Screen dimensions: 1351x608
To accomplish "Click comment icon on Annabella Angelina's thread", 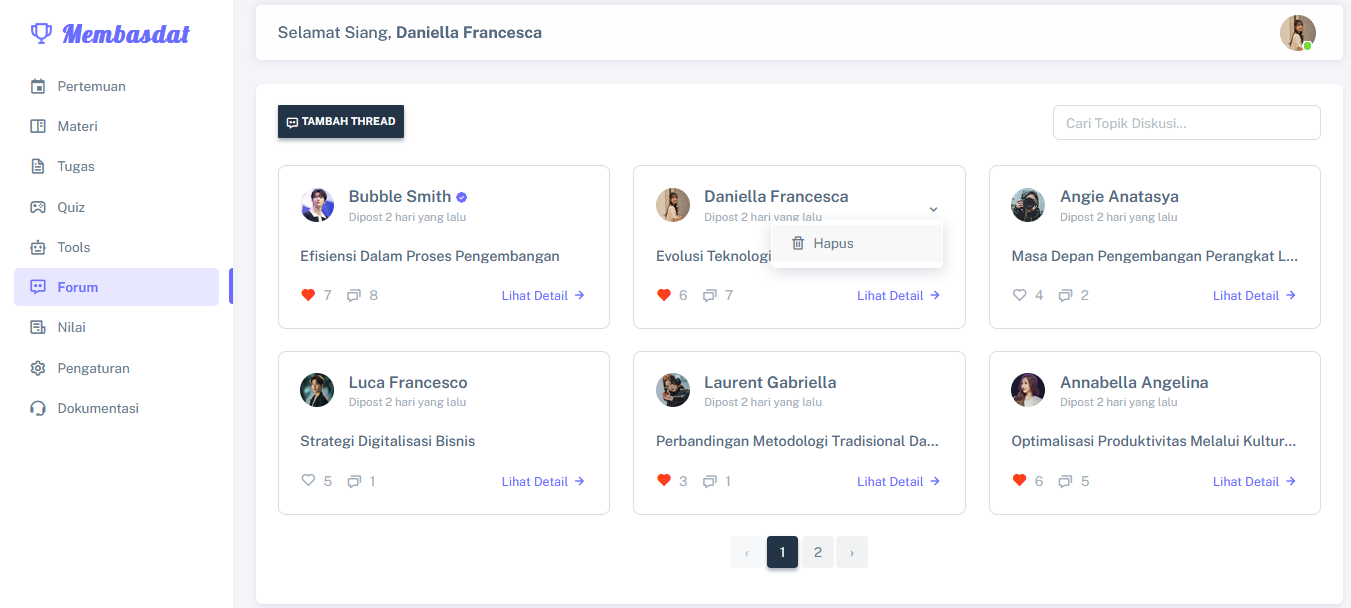I will 1065,481.
